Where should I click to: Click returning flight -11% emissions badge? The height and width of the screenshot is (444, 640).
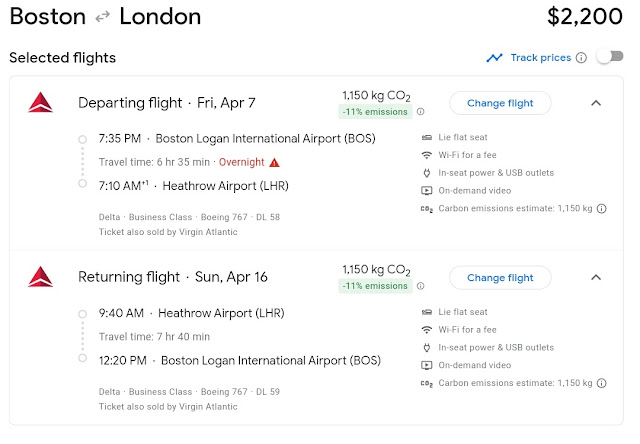376,287
